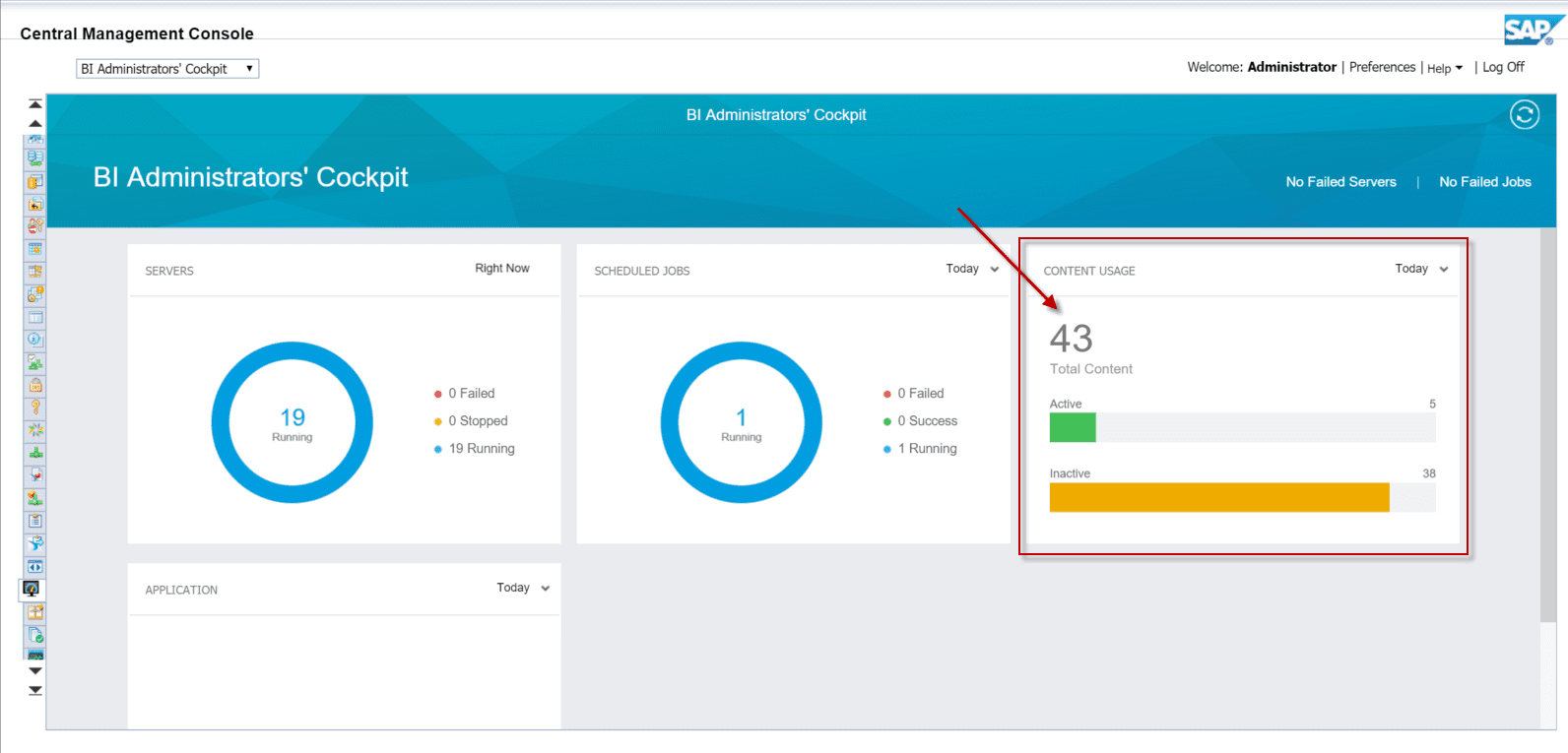Click the orange Inactive content bar

[x=1219, y=497]
